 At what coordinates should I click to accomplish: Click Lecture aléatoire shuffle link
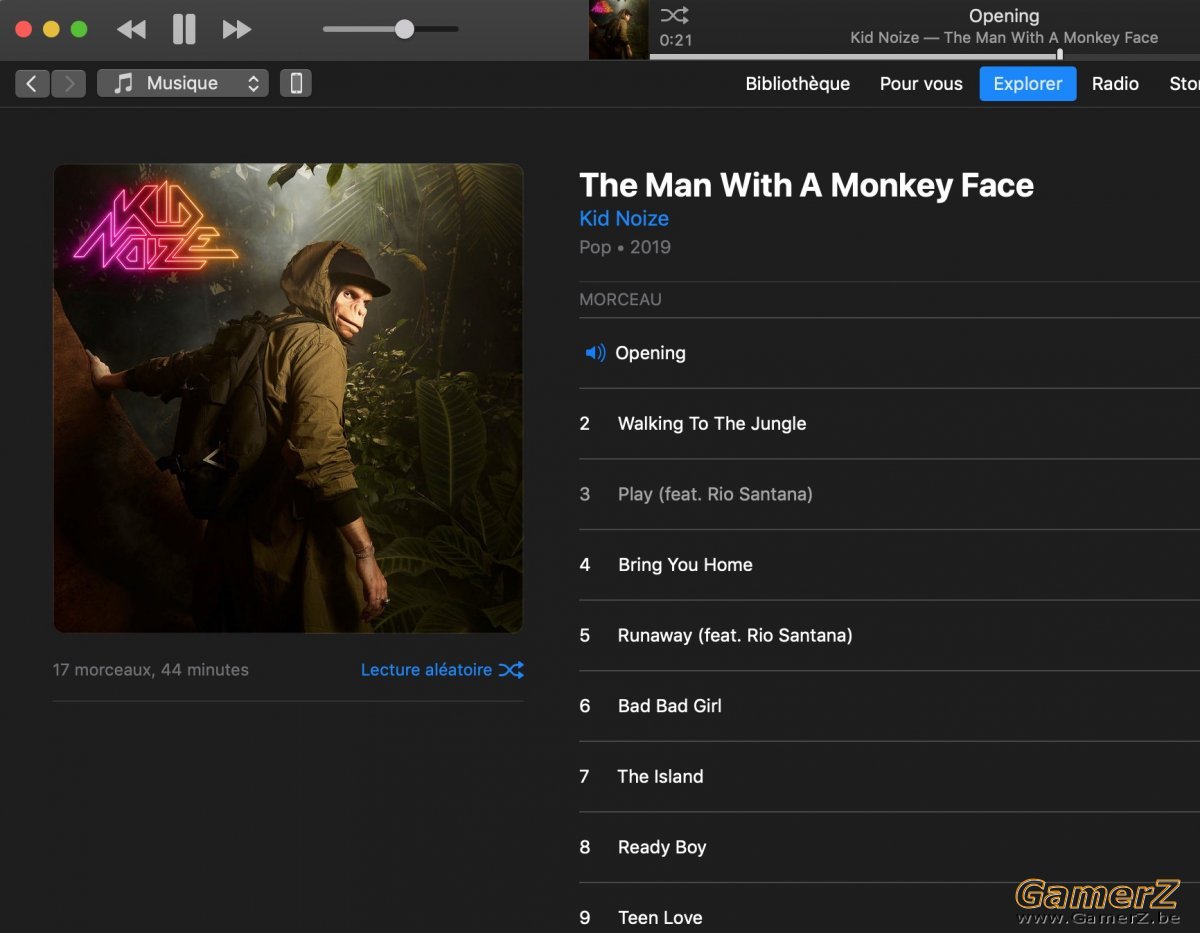pos(442,670)
